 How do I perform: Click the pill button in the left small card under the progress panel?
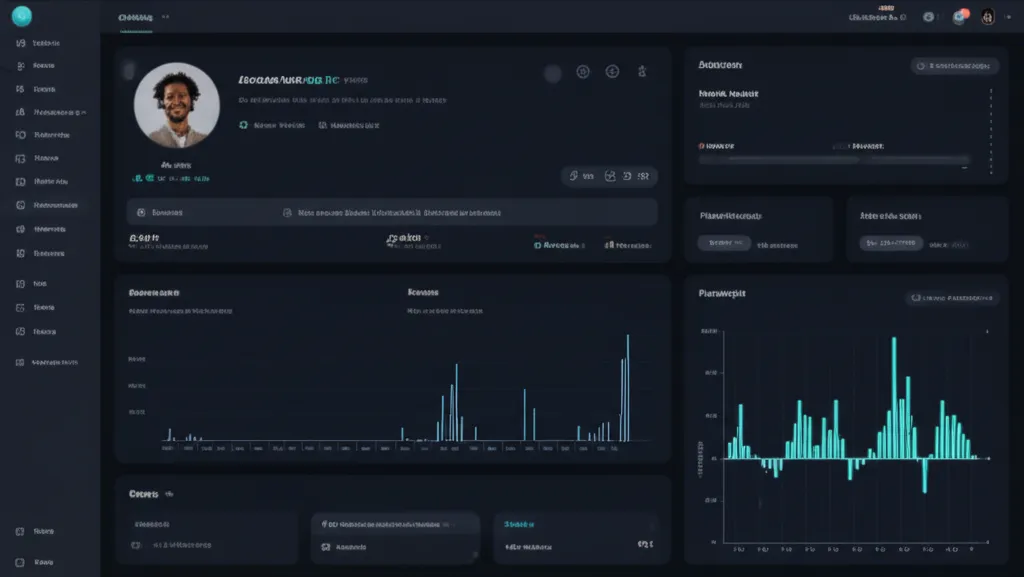coord(724,242)
